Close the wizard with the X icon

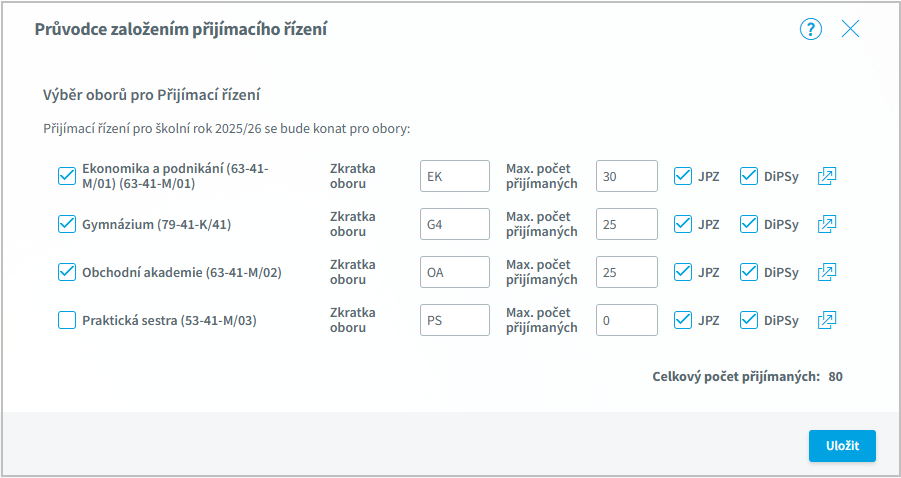(x=850, y=29)
